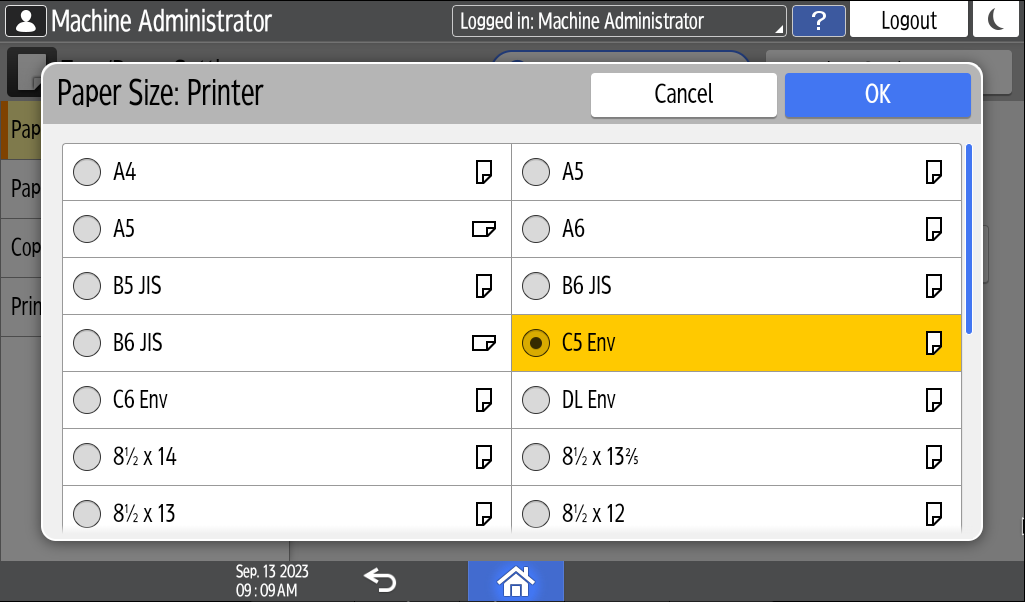Select the A4 radio button

click(x=88, y=172)
